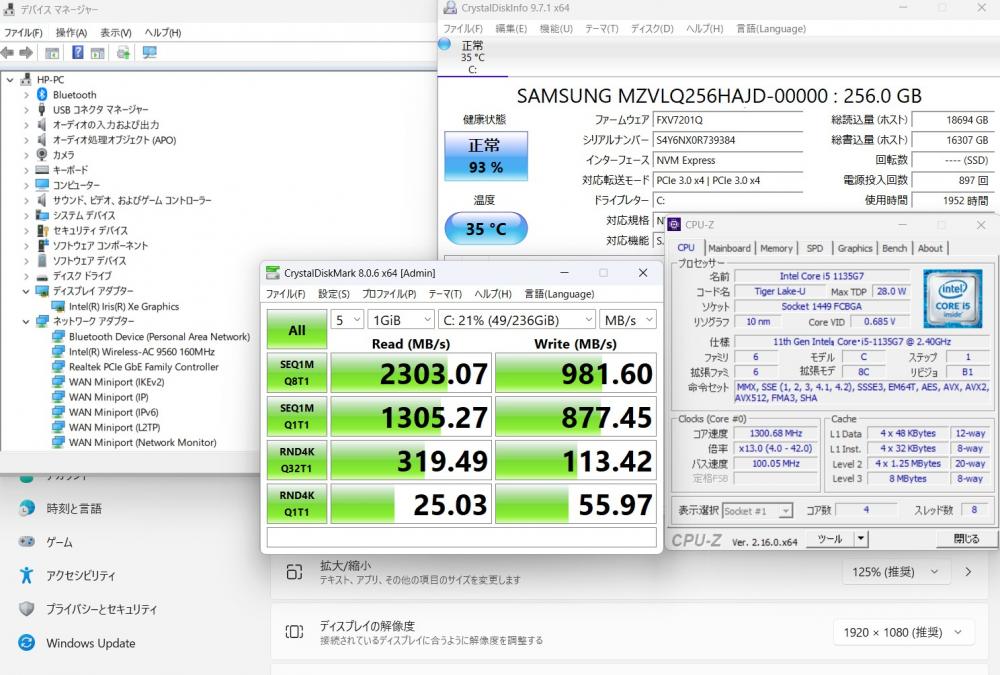Click the Device Manager back arrow icon
The width and height of the screenshot is (1000, 675).
tap(8, 53)
